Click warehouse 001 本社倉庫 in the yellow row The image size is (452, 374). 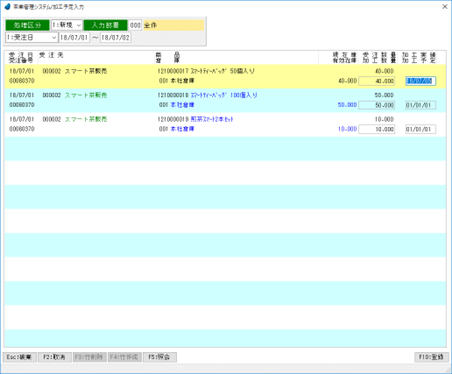click(176, 81)
